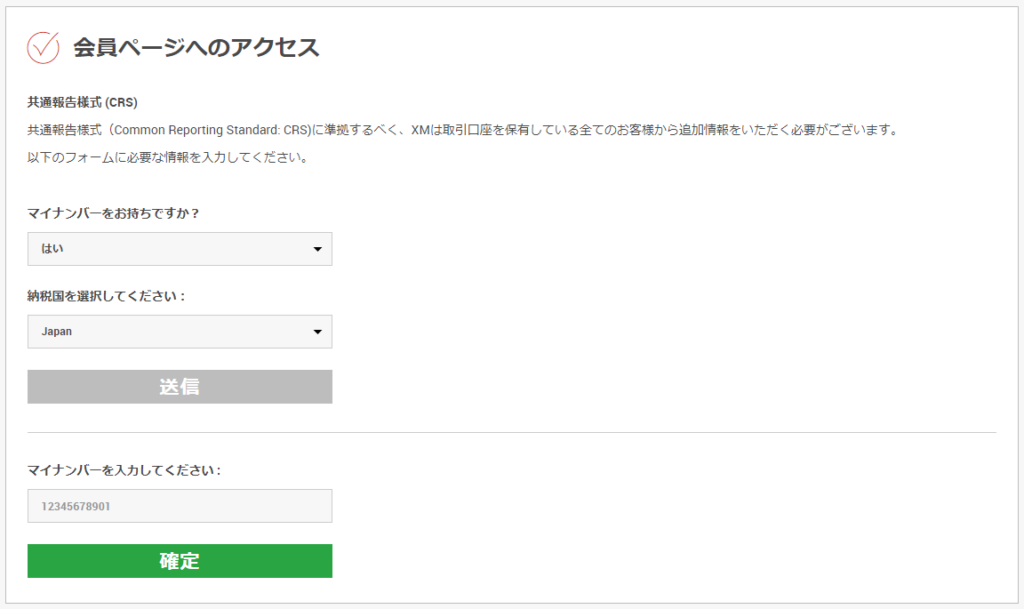Click the gray 送信 button

(x=180, y=386)
